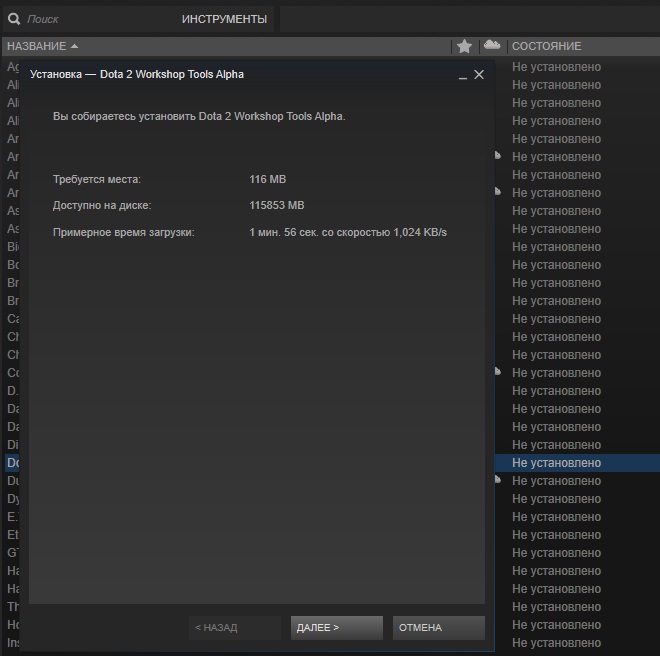The width and height of the screenshot is (660, 656).
Task: Click the < НАЗАД button
Action: pos(234,628)
